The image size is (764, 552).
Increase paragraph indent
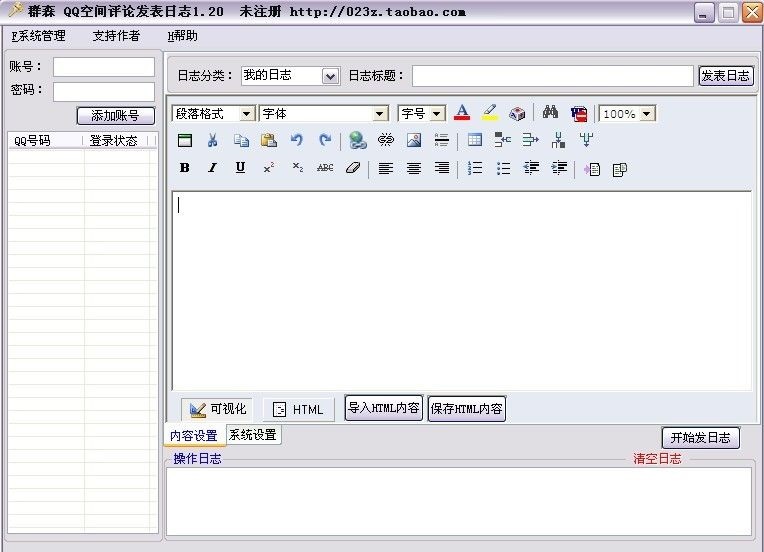(559, 169)
